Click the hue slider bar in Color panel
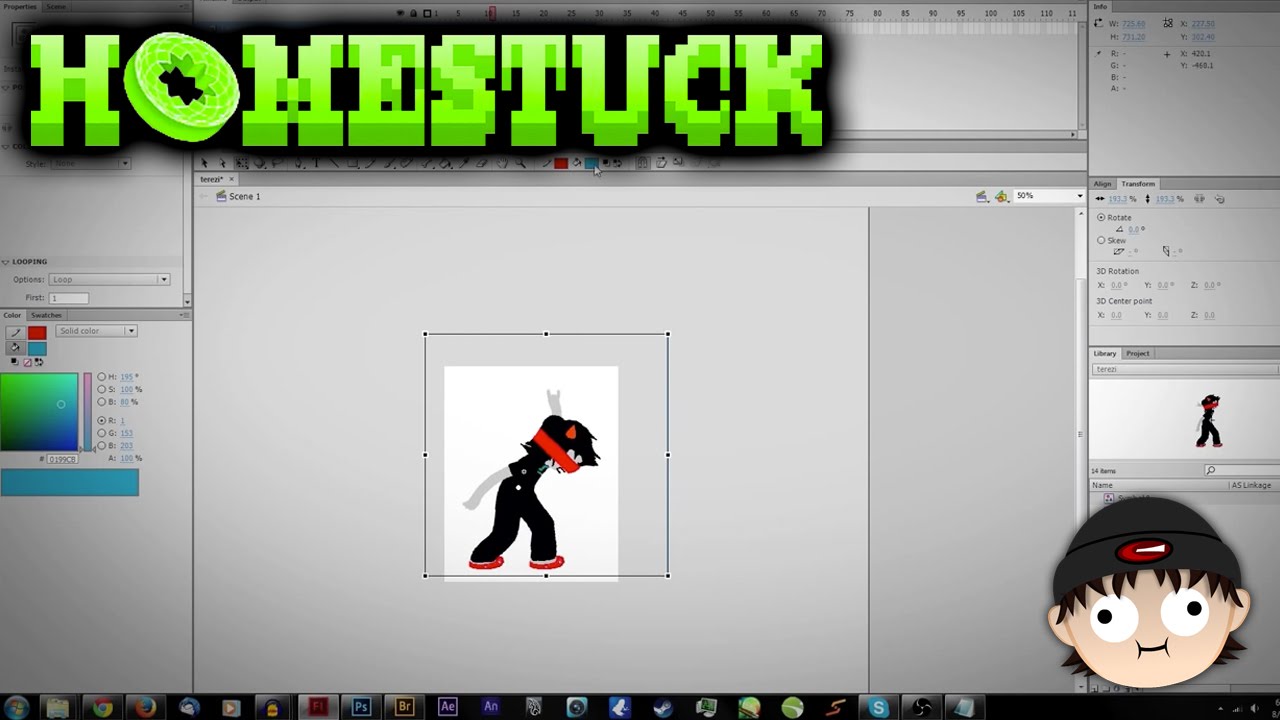This screenshot has height=720, width=1280. pyautogui.click(x=88, y=412)
